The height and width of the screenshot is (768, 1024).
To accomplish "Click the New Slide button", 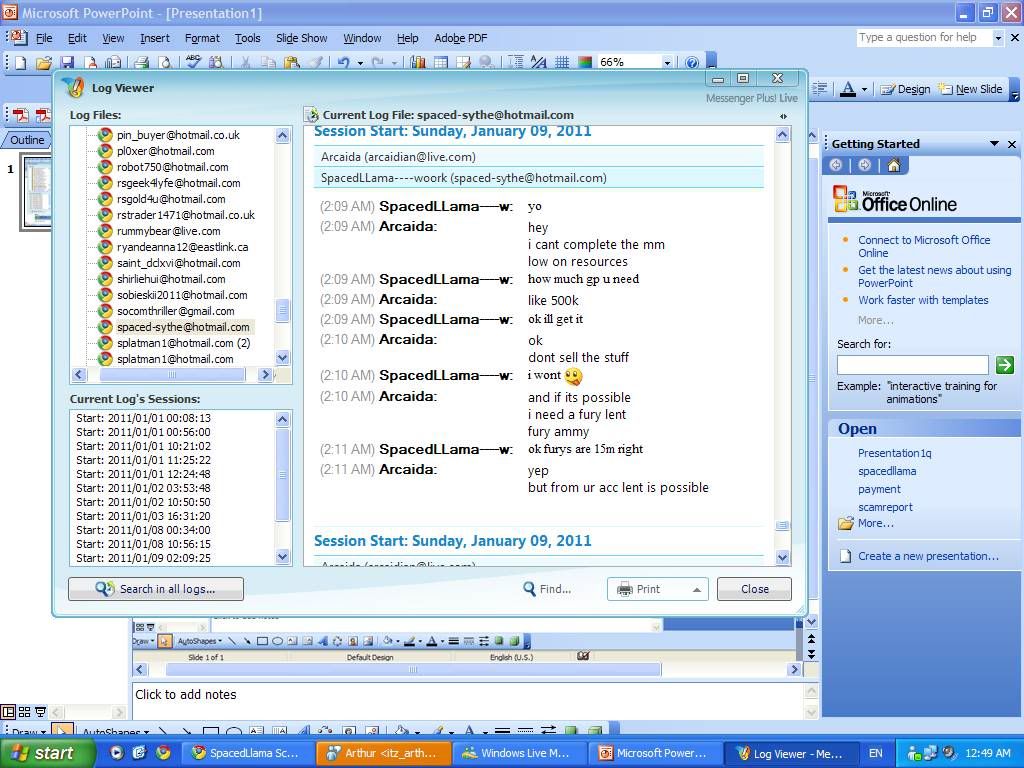I will [x=970, y=89].
